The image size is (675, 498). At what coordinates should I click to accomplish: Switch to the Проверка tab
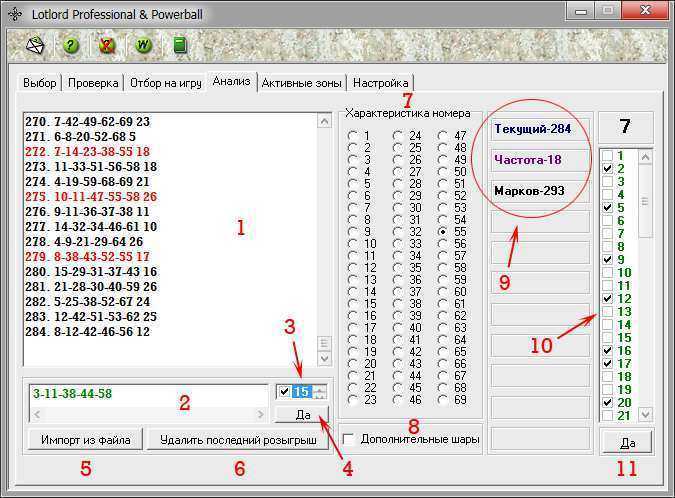93,83
